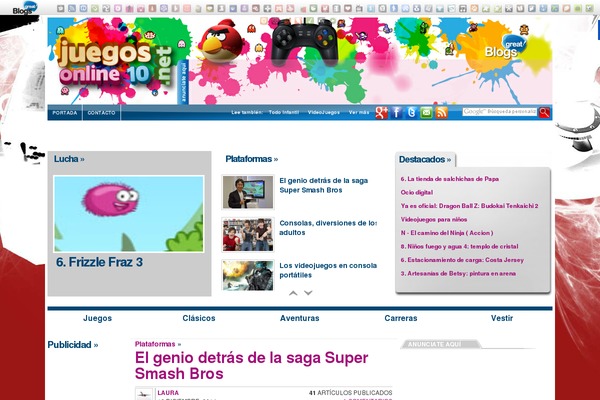Open the PORTADA menu item
Viewport: 600px width, 400px height.
point(65,113)
